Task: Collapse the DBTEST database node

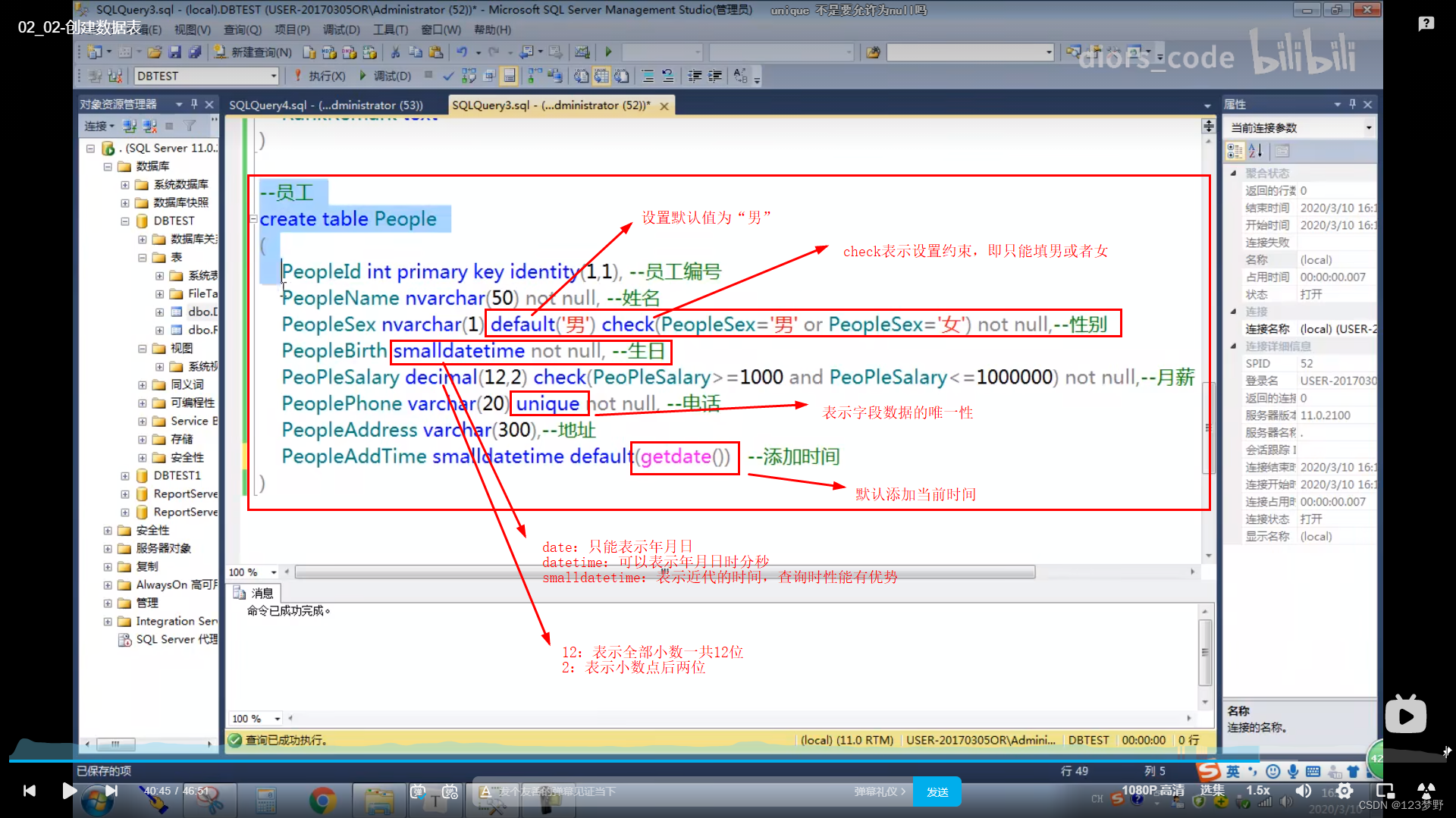Action: (x=125, y=221)
